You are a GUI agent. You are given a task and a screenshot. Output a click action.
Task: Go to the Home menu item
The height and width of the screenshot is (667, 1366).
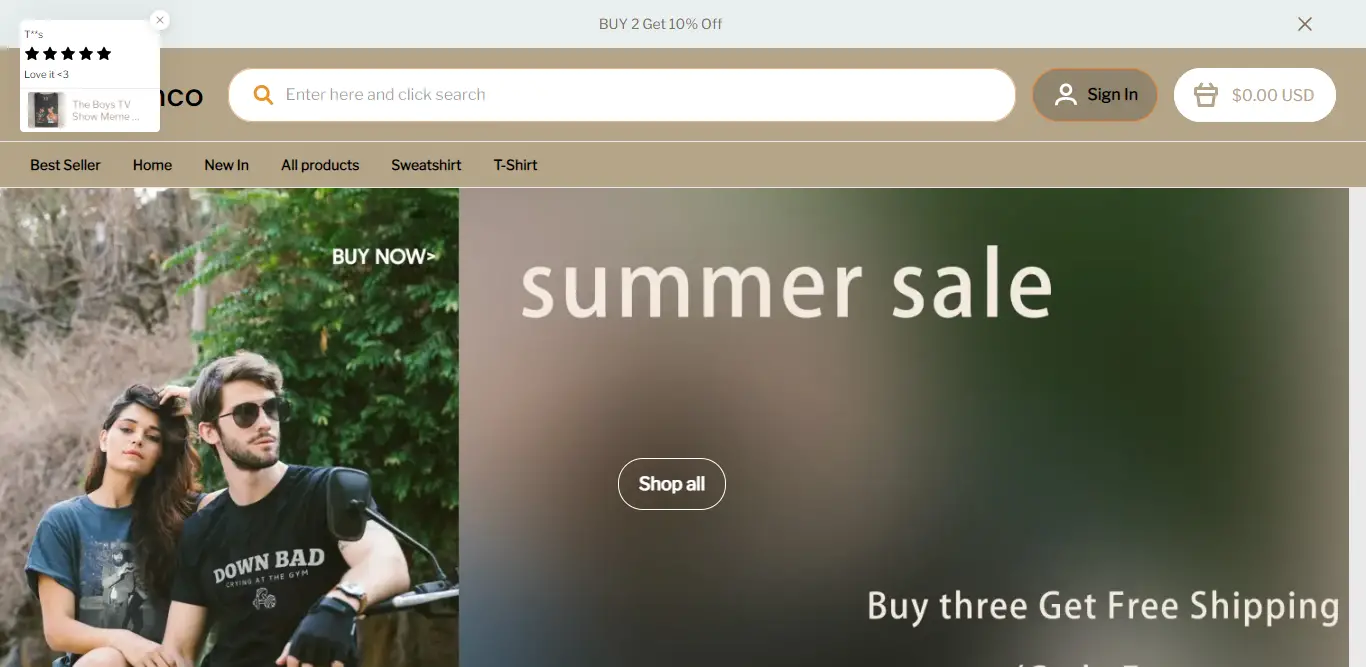click(x=152, y=165)
